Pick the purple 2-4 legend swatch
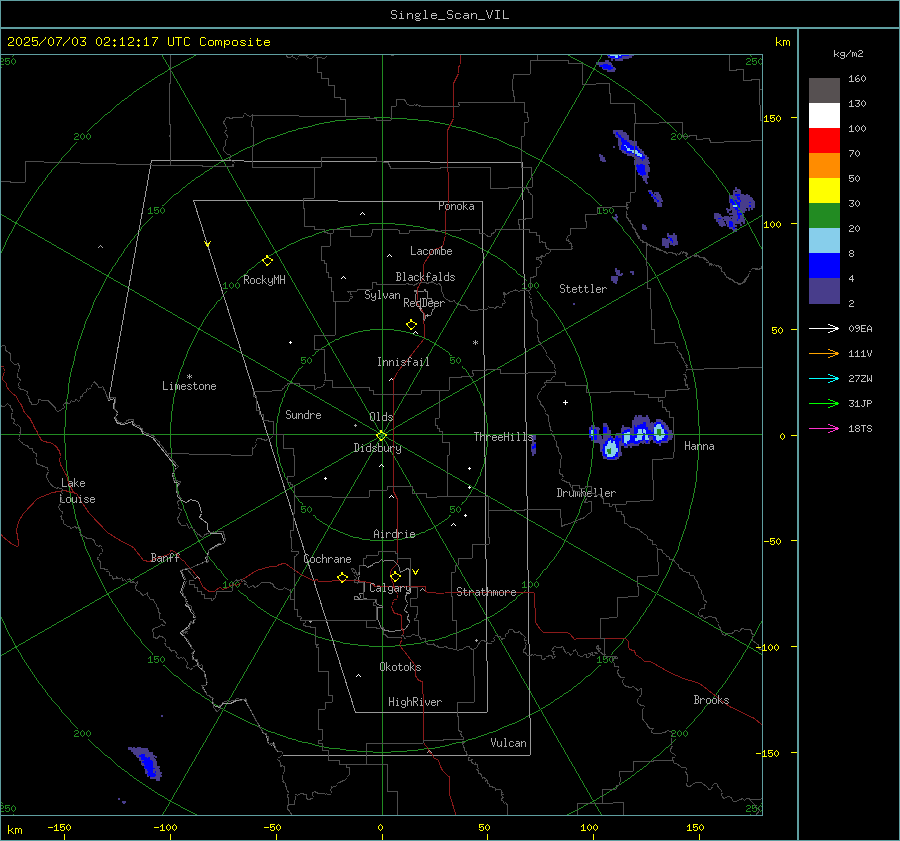 [824, 290]
